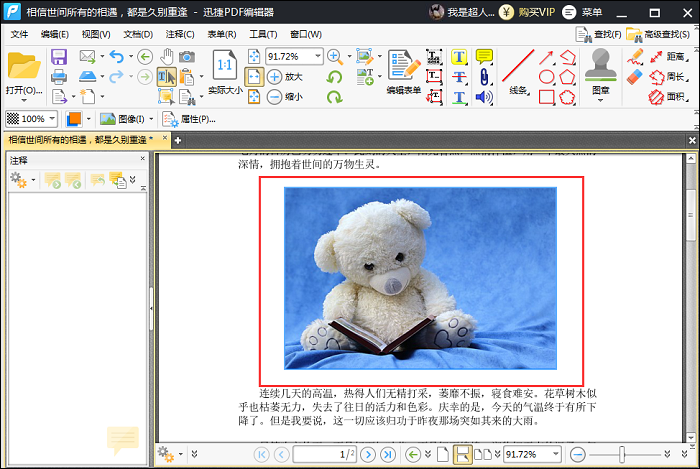This screenshot has width=700, height=469.
Task: Open the 属性(P)... properties button
Action: click(189, 119)
